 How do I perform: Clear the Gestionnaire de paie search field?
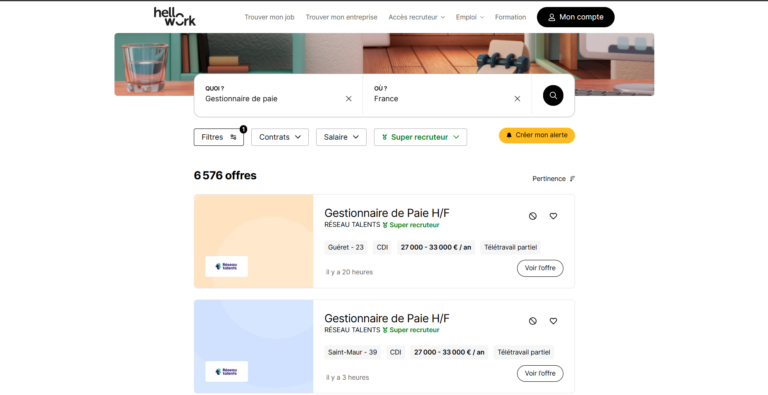349,99
